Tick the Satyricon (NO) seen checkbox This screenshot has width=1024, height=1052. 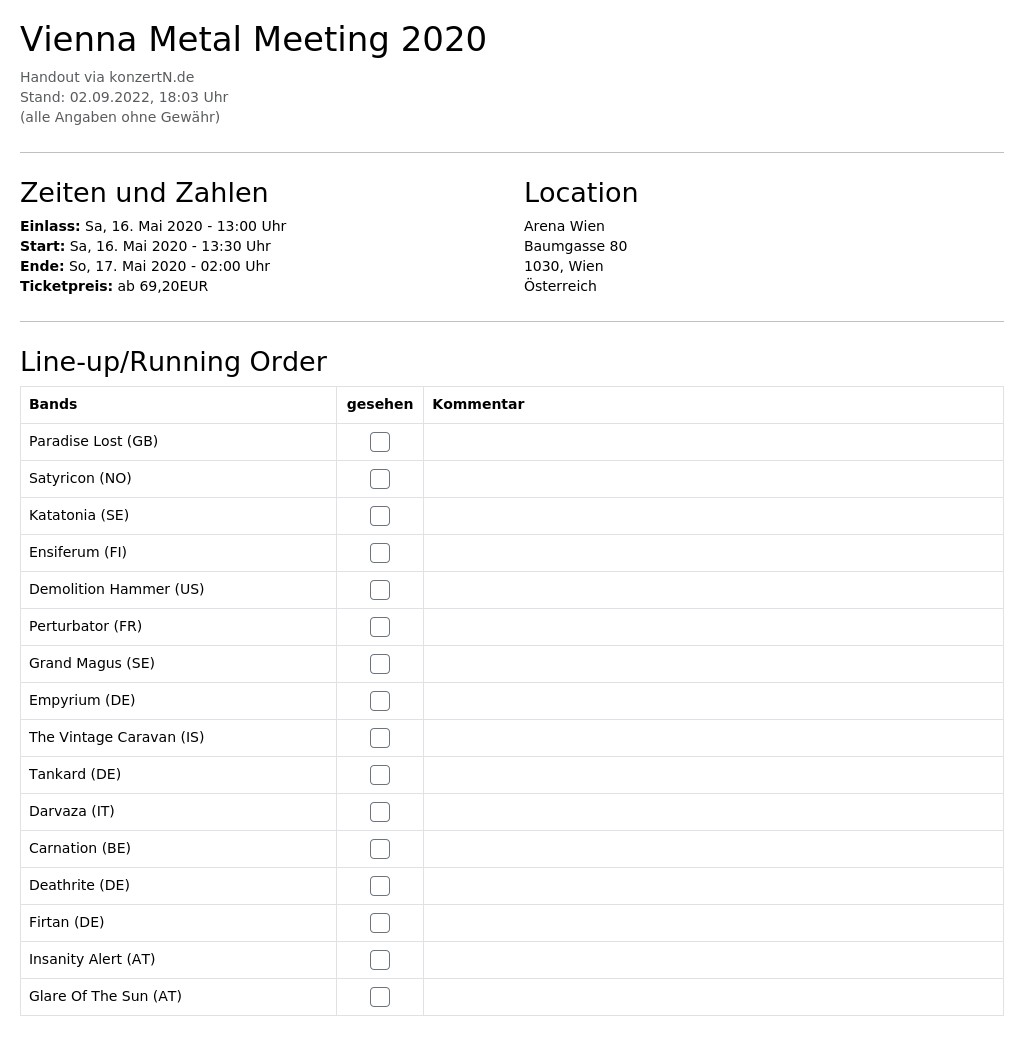pyautogui.click(x=380, y=479)
